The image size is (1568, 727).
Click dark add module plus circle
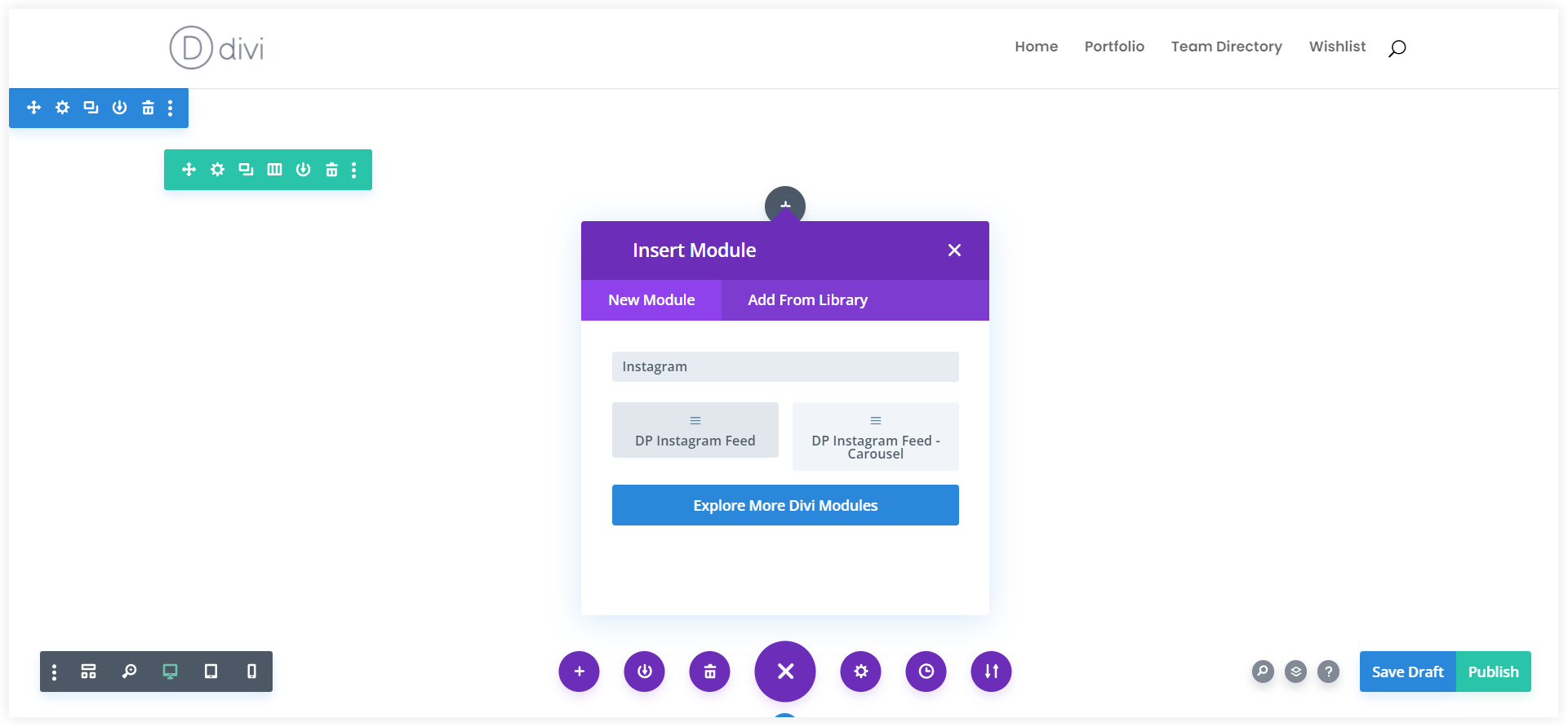click(x=785, y=204)
